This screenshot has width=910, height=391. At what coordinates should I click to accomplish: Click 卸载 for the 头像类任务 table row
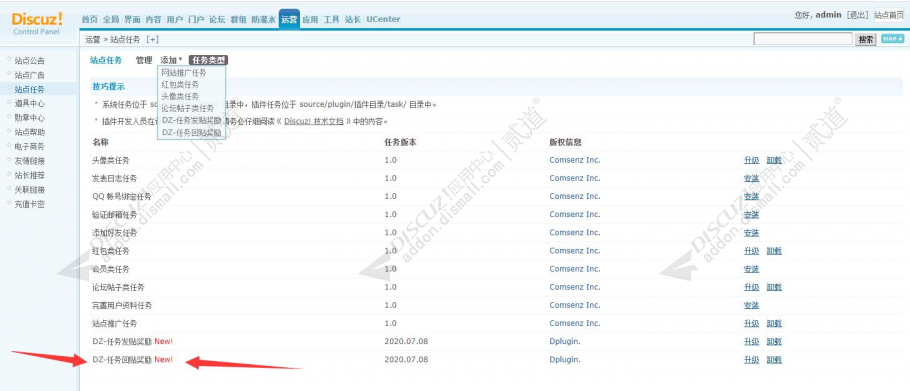click(x=774, y=160)
